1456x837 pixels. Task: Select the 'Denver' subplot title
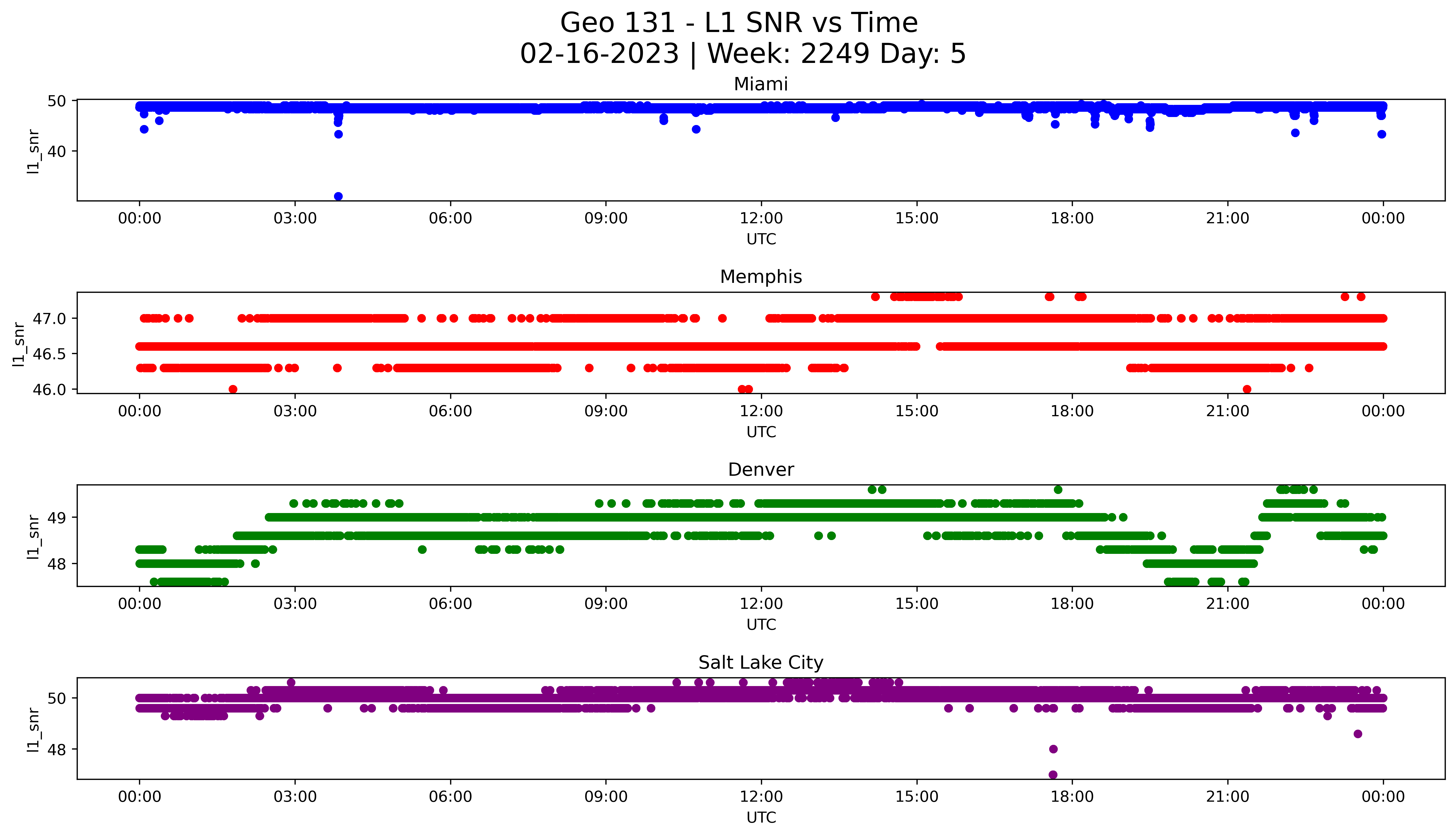tap(760, 470)
